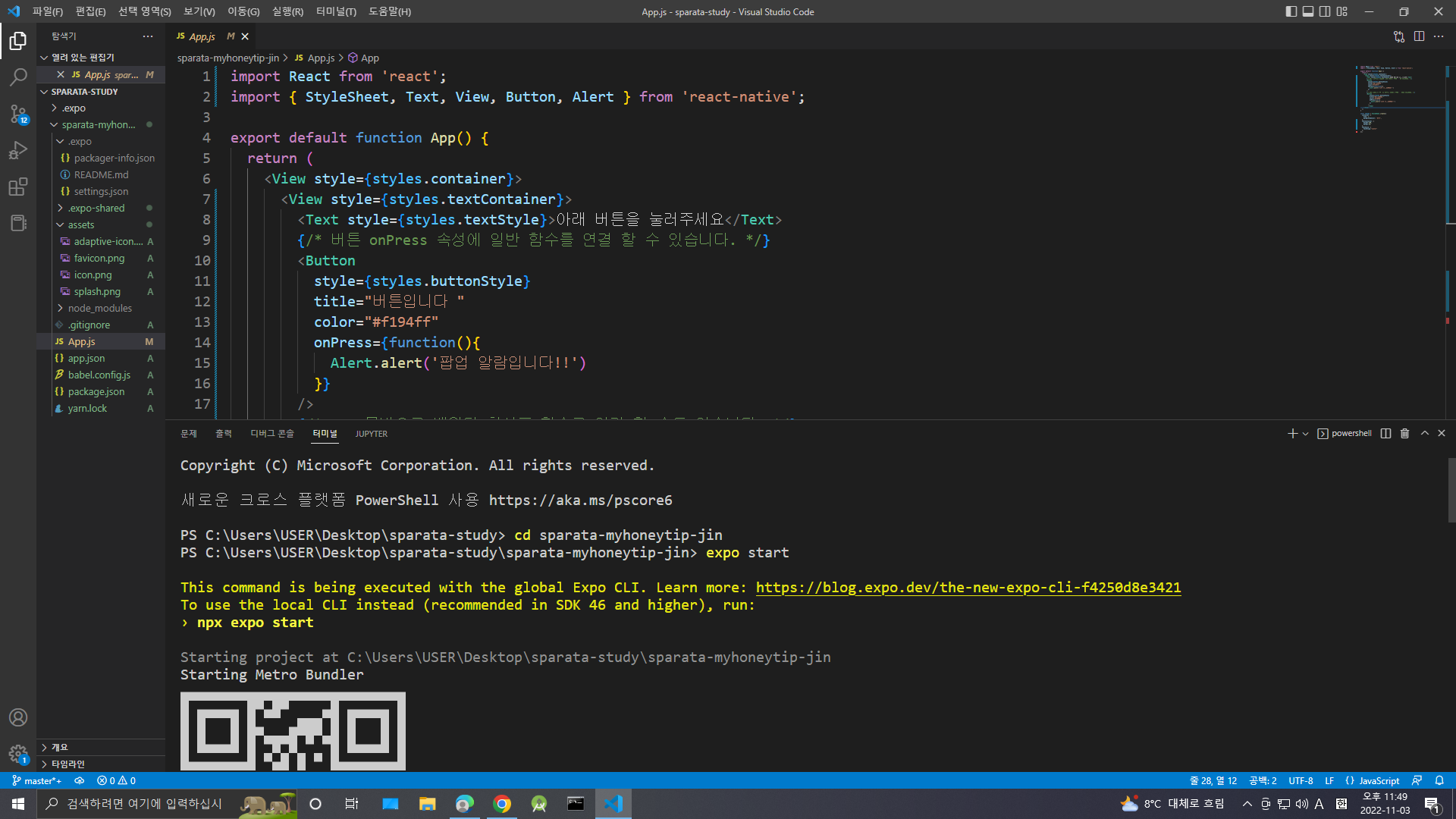This screenshot has width=1456, height=819.
Task: Expand the node_modules folder
Action: coord(101,309)
